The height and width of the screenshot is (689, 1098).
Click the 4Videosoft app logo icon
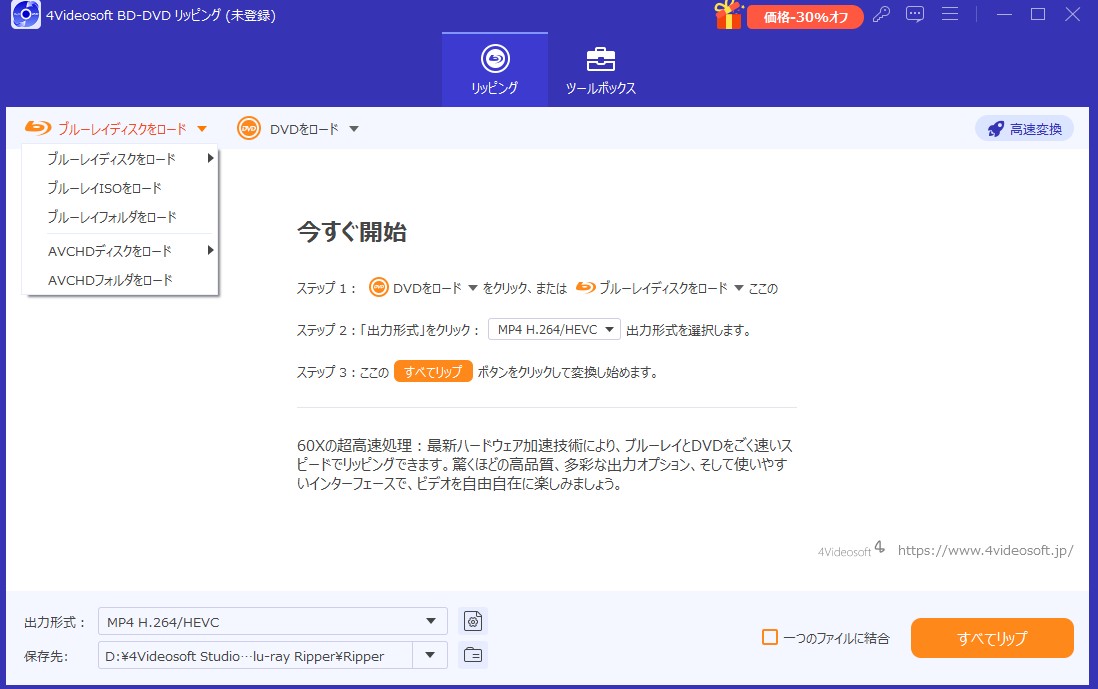[26, 15]
